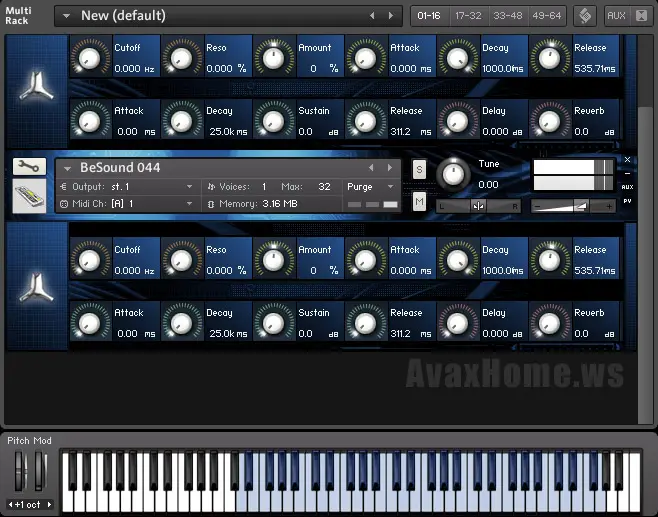Toggle the AUX view in rack header

click(x=616, y=16)
